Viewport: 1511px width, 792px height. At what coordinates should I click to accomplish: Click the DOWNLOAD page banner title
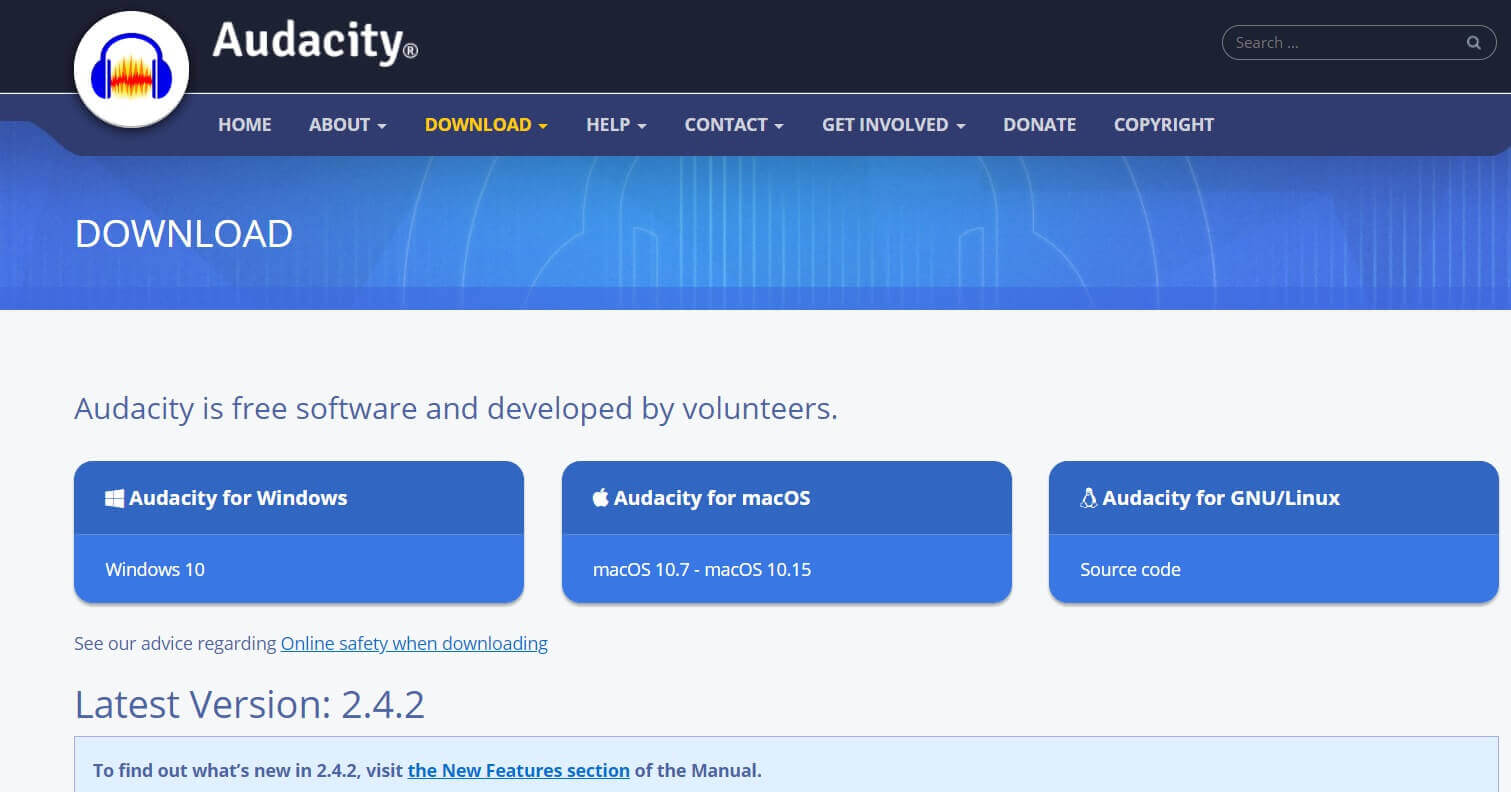pos(184,234)
